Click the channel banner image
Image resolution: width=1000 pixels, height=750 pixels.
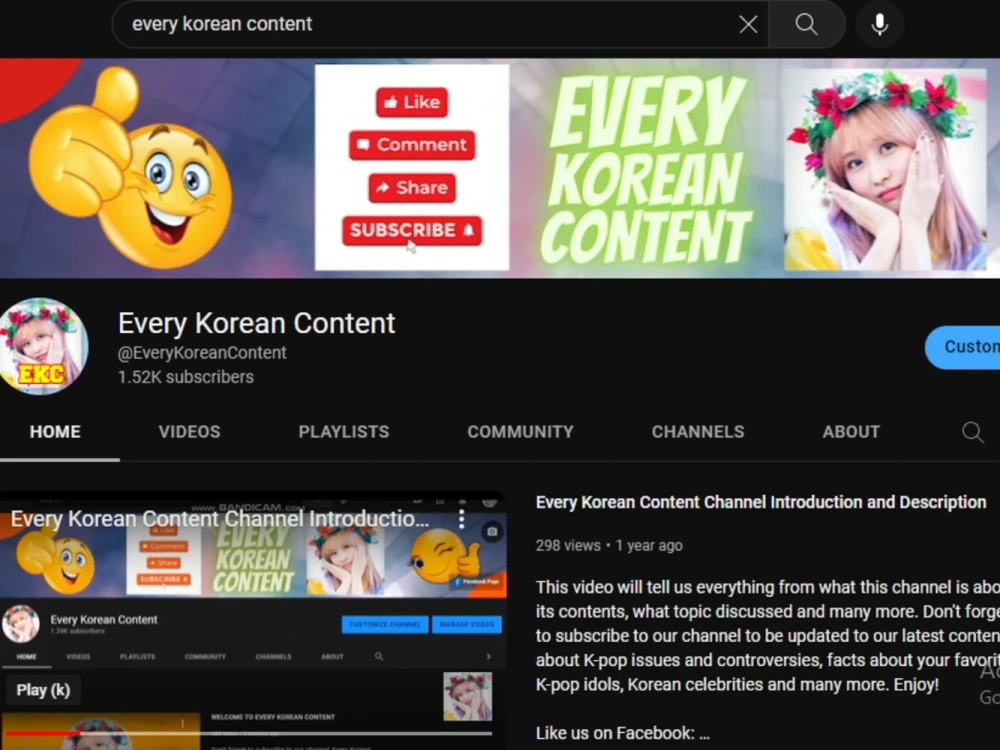(x=500, y=168)
